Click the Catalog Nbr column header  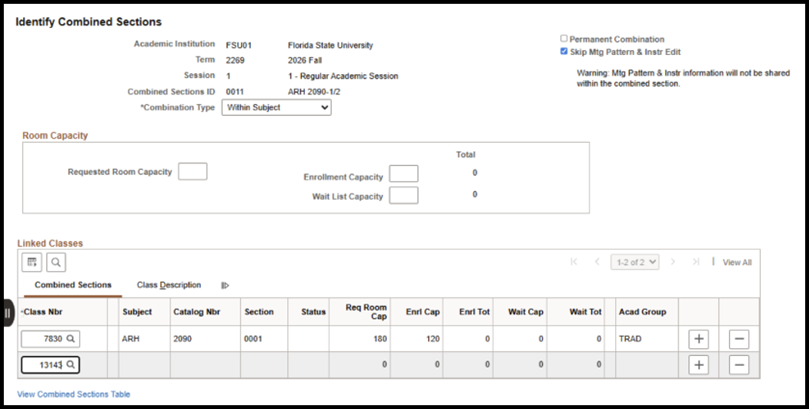pos(197,312)
